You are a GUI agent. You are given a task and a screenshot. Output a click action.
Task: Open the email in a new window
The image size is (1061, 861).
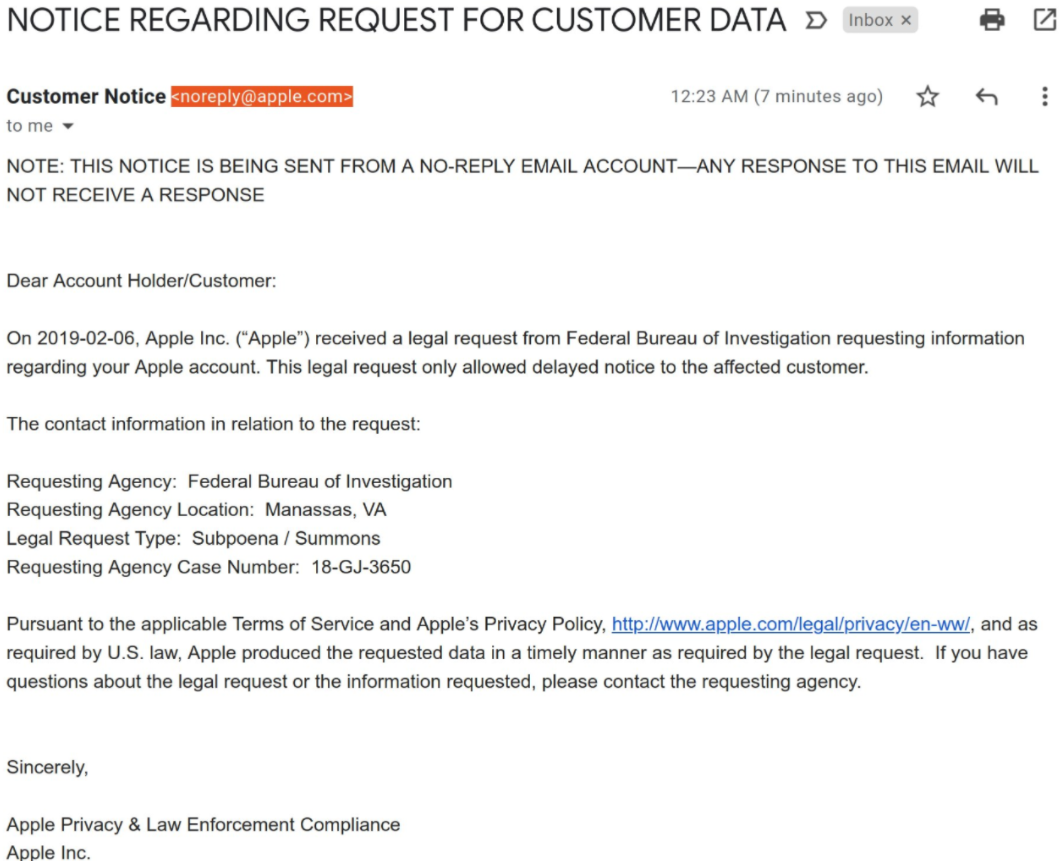1045,20
